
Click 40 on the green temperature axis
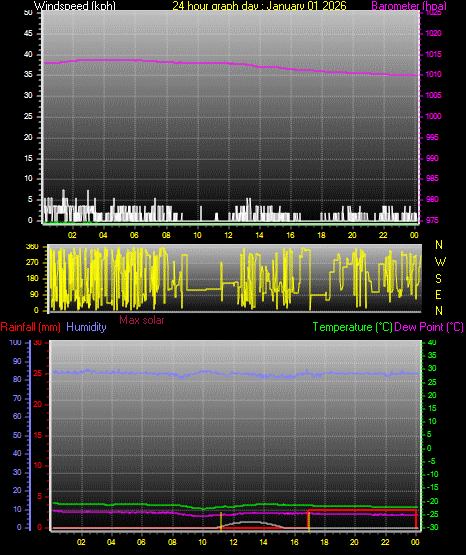pos(432,343)
